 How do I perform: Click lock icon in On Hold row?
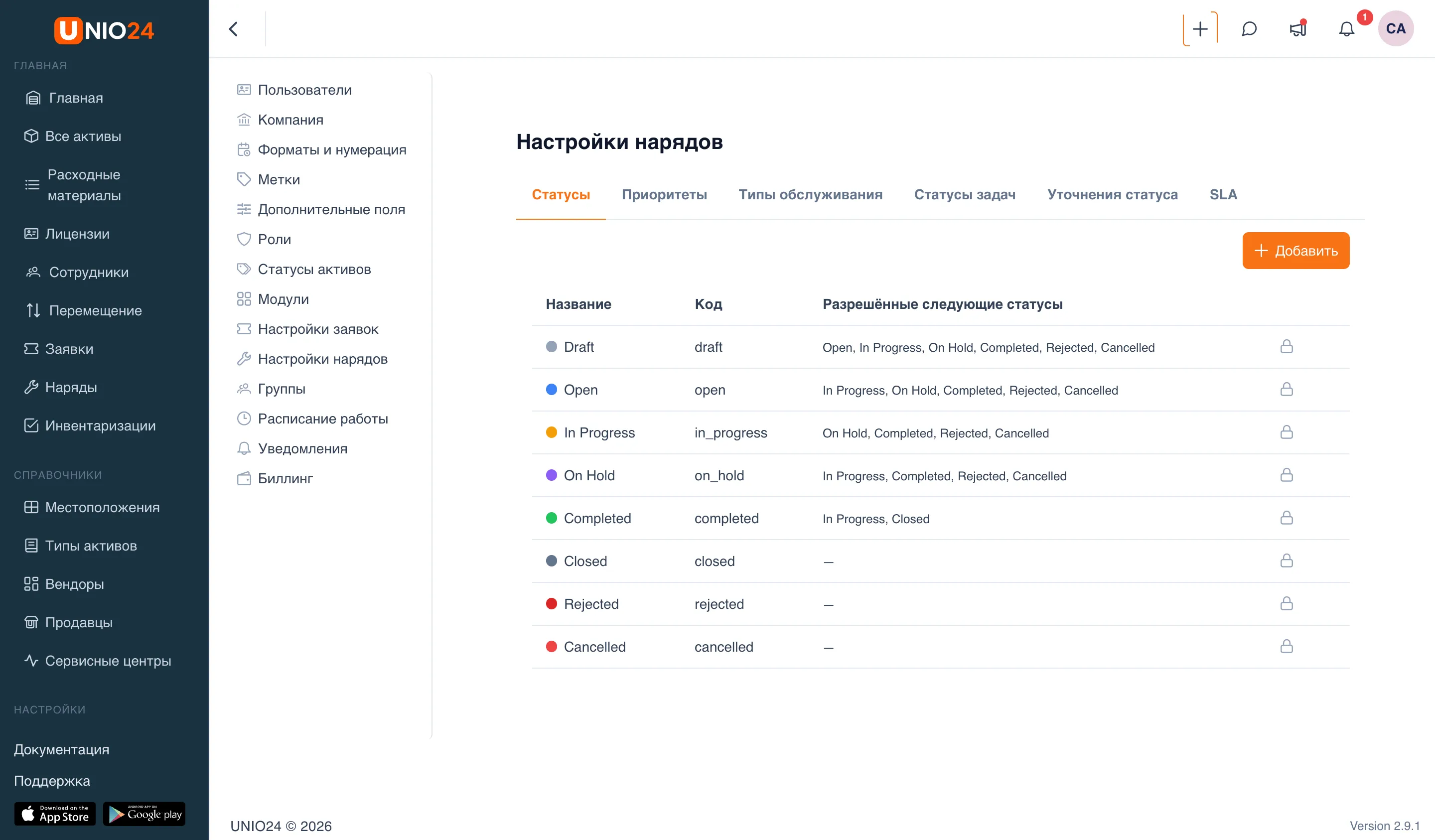pos(1287,475)
